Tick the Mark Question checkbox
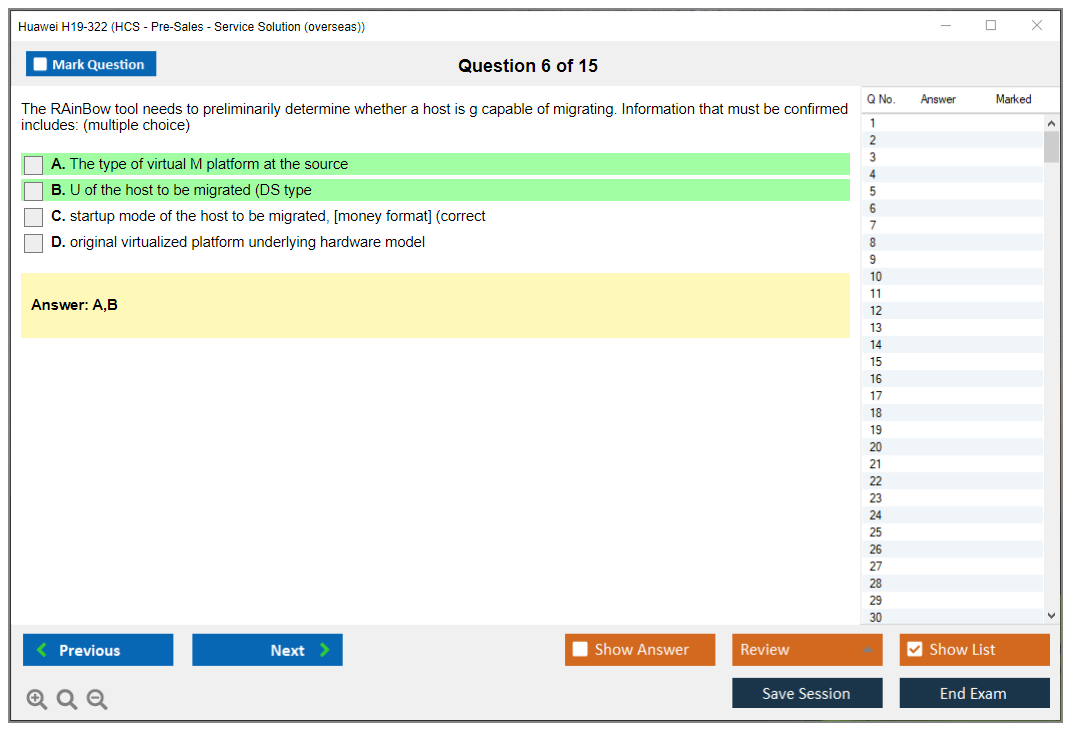The height and width of the screenshot is (735, 1075). coord(41,64)
